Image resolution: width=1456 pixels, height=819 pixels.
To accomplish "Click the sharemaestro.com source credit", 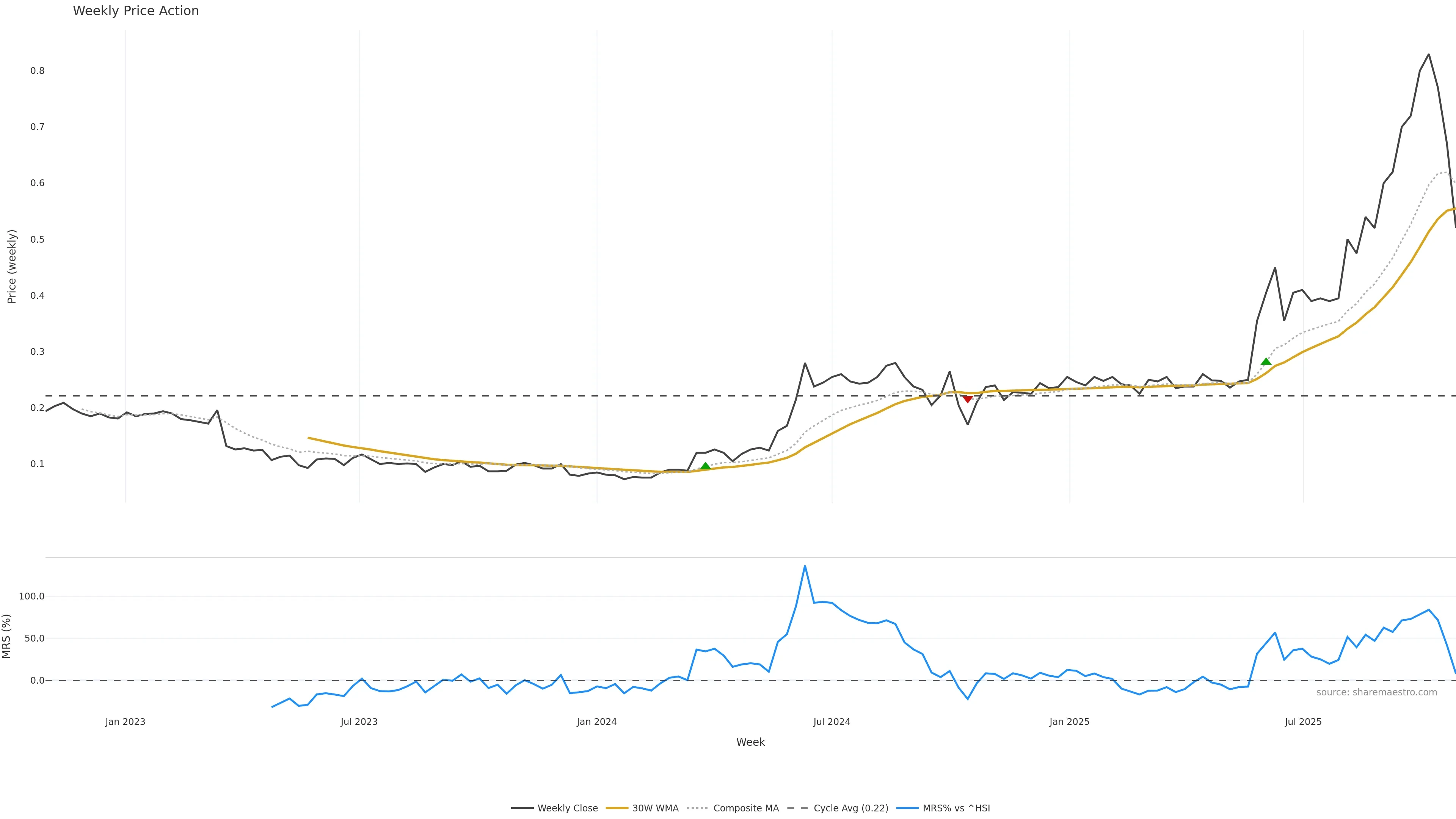I will point(1376,692).
